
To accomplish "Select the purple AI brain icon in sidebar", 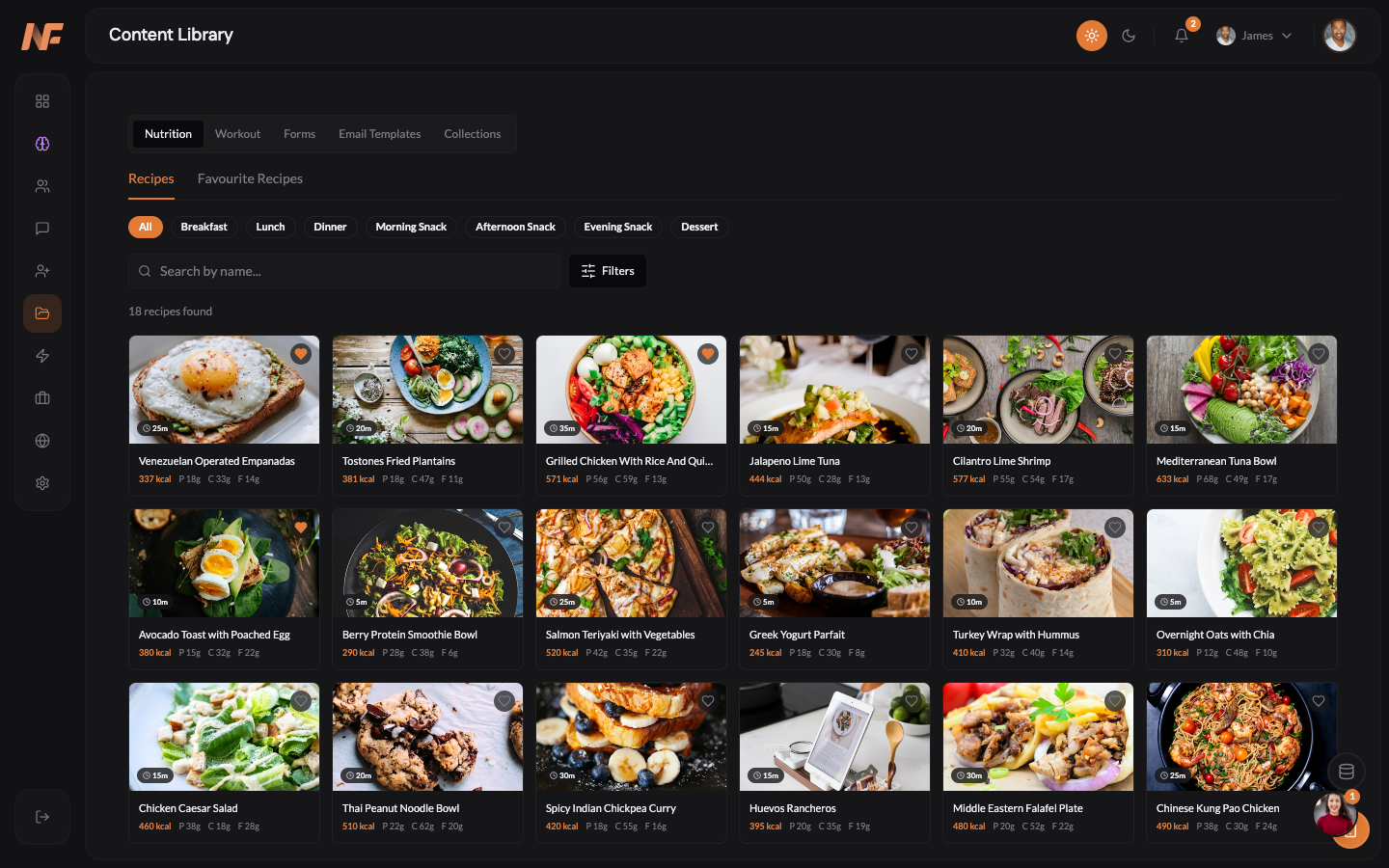I will 42,143.
